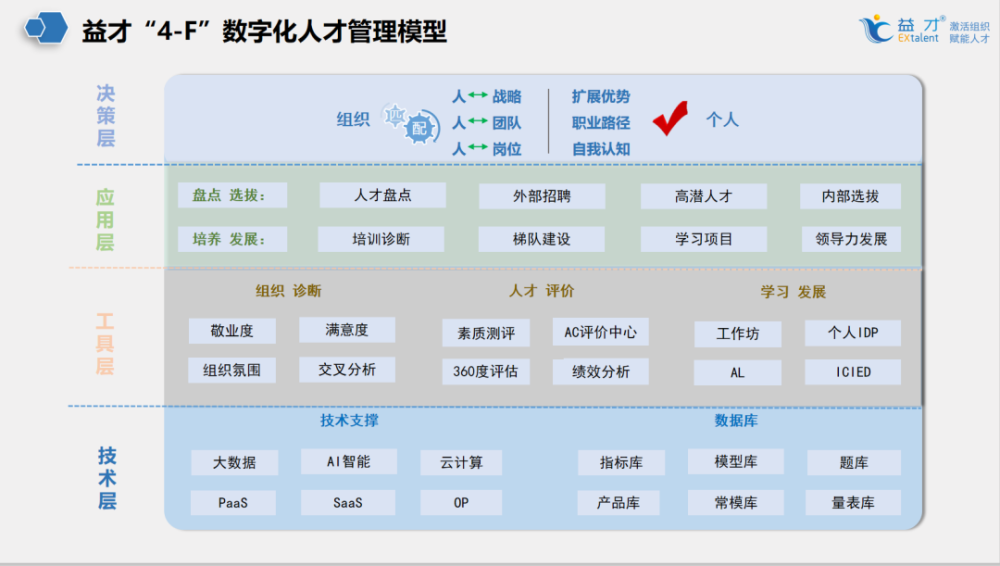Click the AC评价中心 box
Screen dimensions: 1000x566
pos(600,332)
